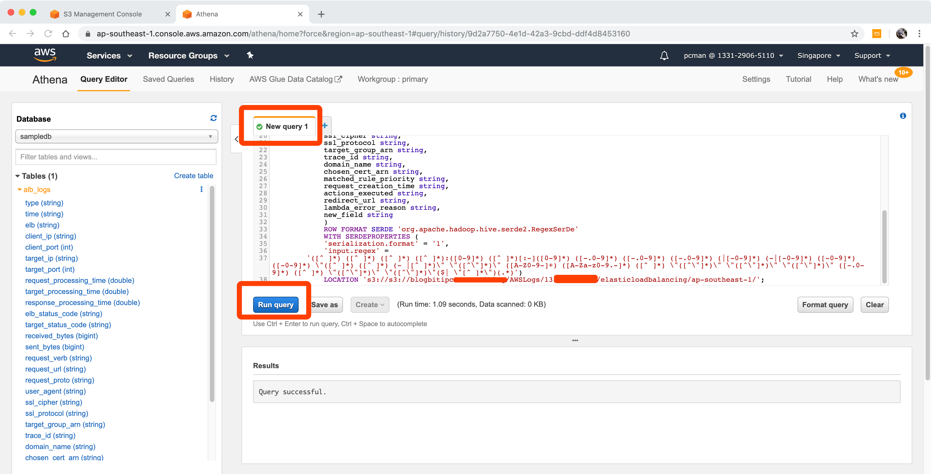Screen dimensions: 931x474
Task: Click the Athena service title
Action: tap(50, 80)
